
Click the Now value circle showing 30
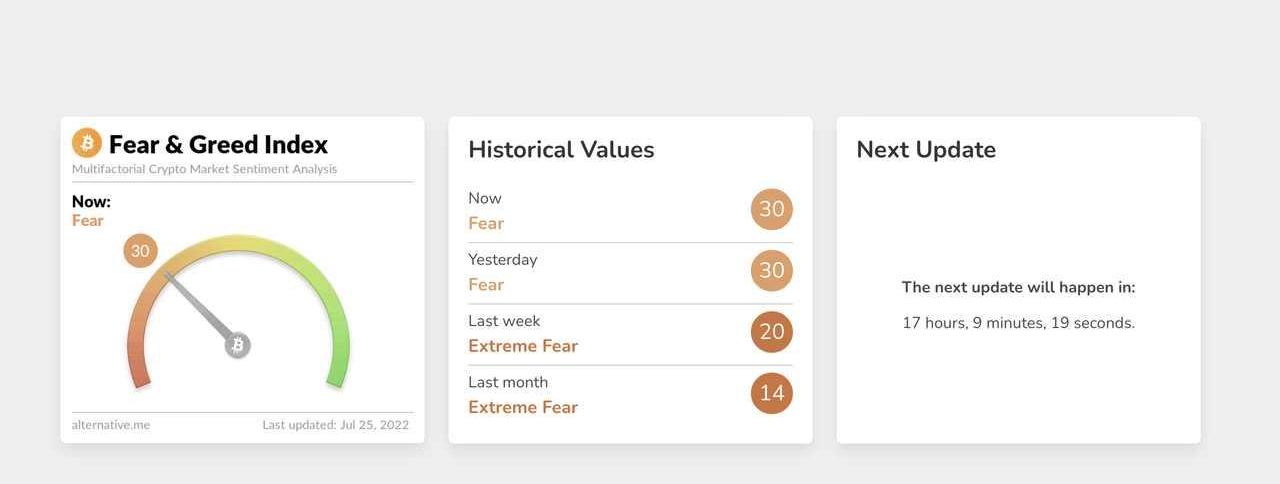pyautogui.click(x=772, y=210)
